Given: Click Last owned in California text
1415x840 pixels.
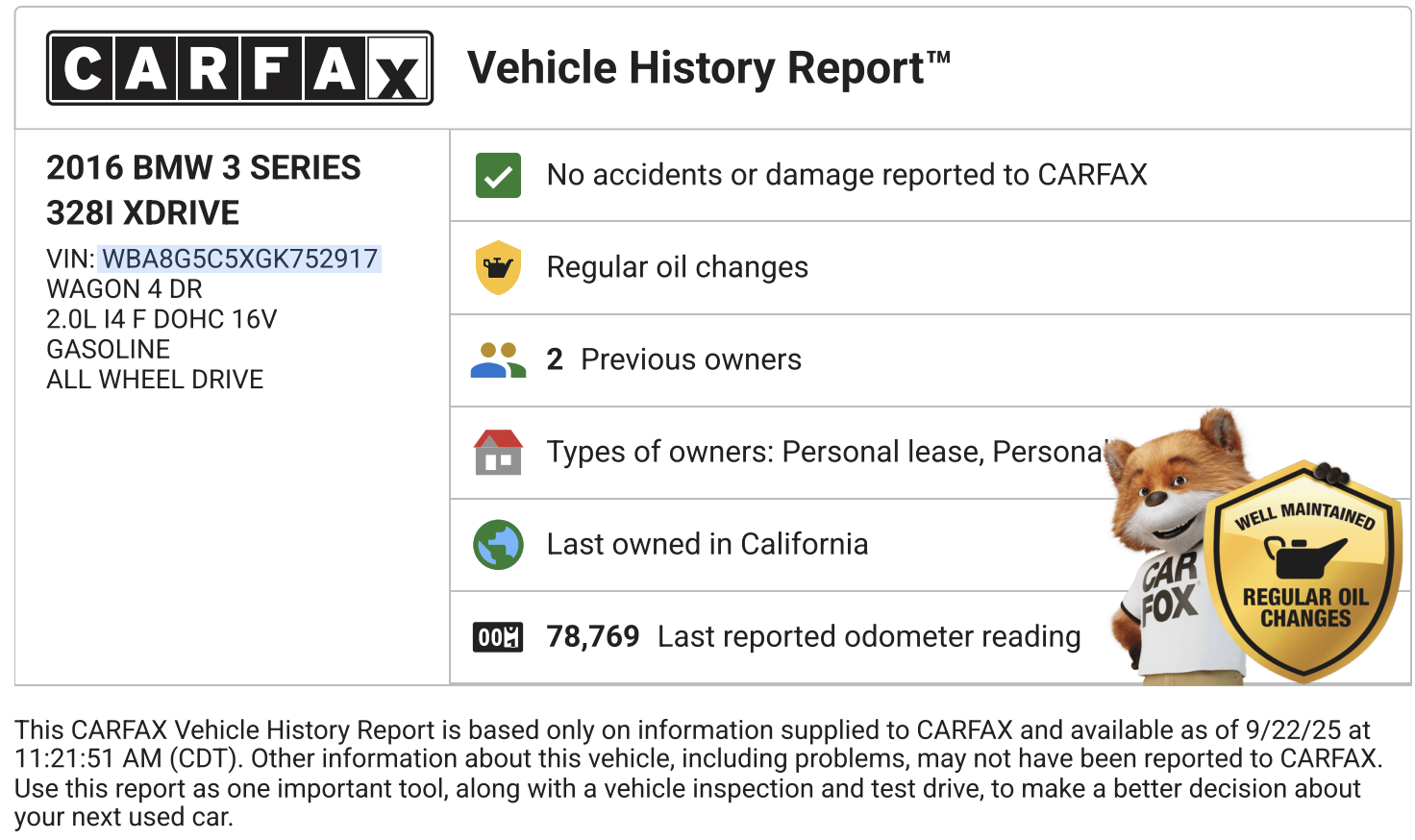Looking at the screenshot, I should coord(707,544).
